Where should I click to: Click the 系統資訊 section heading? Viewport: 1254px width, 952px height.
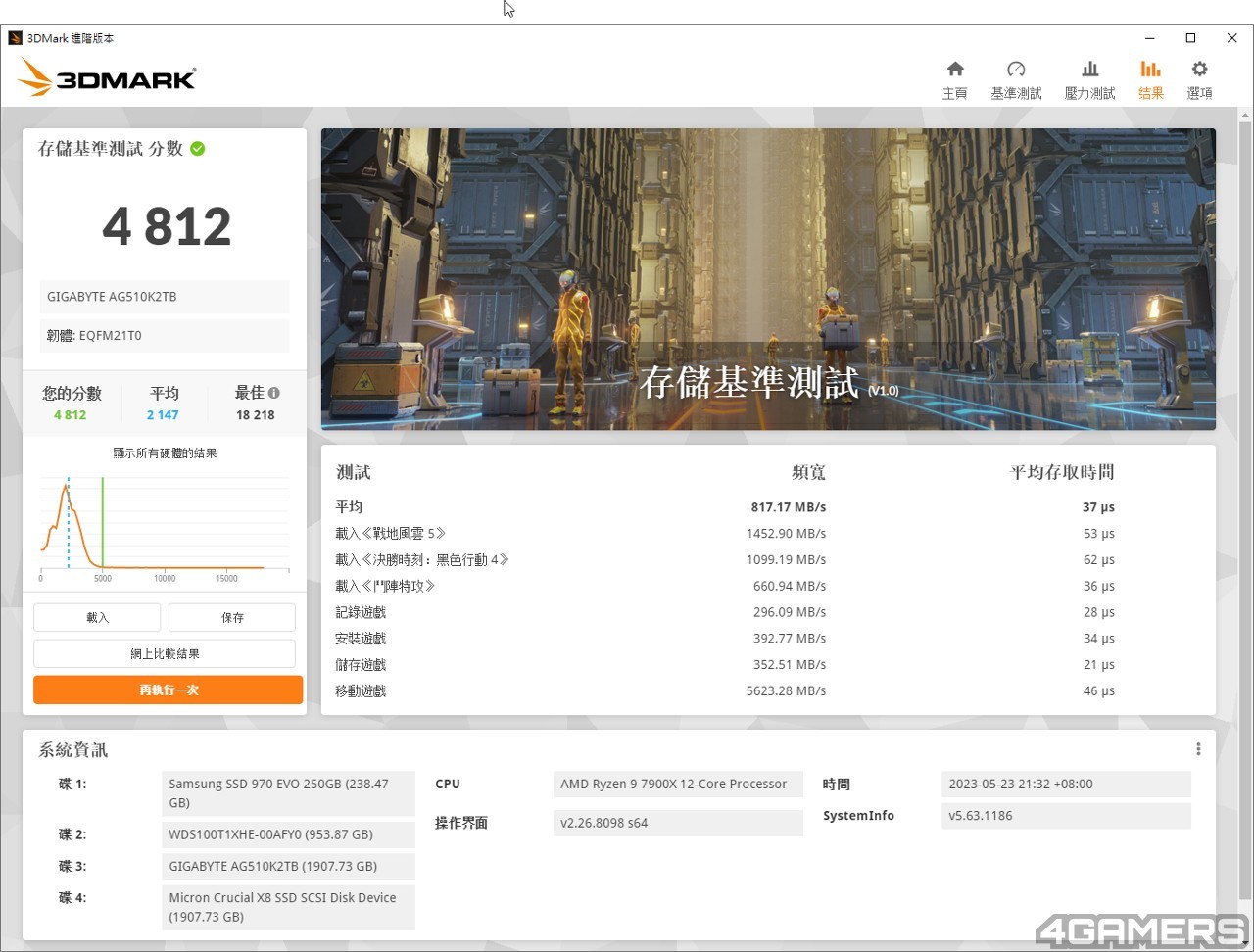[x=73, y=750]
